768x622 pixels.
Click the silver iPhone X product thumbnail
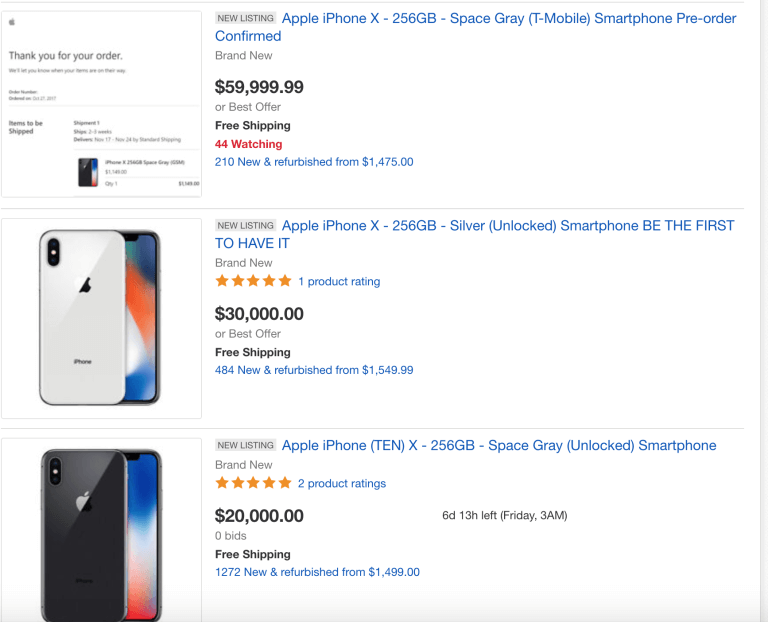click(x=101, y=318)
